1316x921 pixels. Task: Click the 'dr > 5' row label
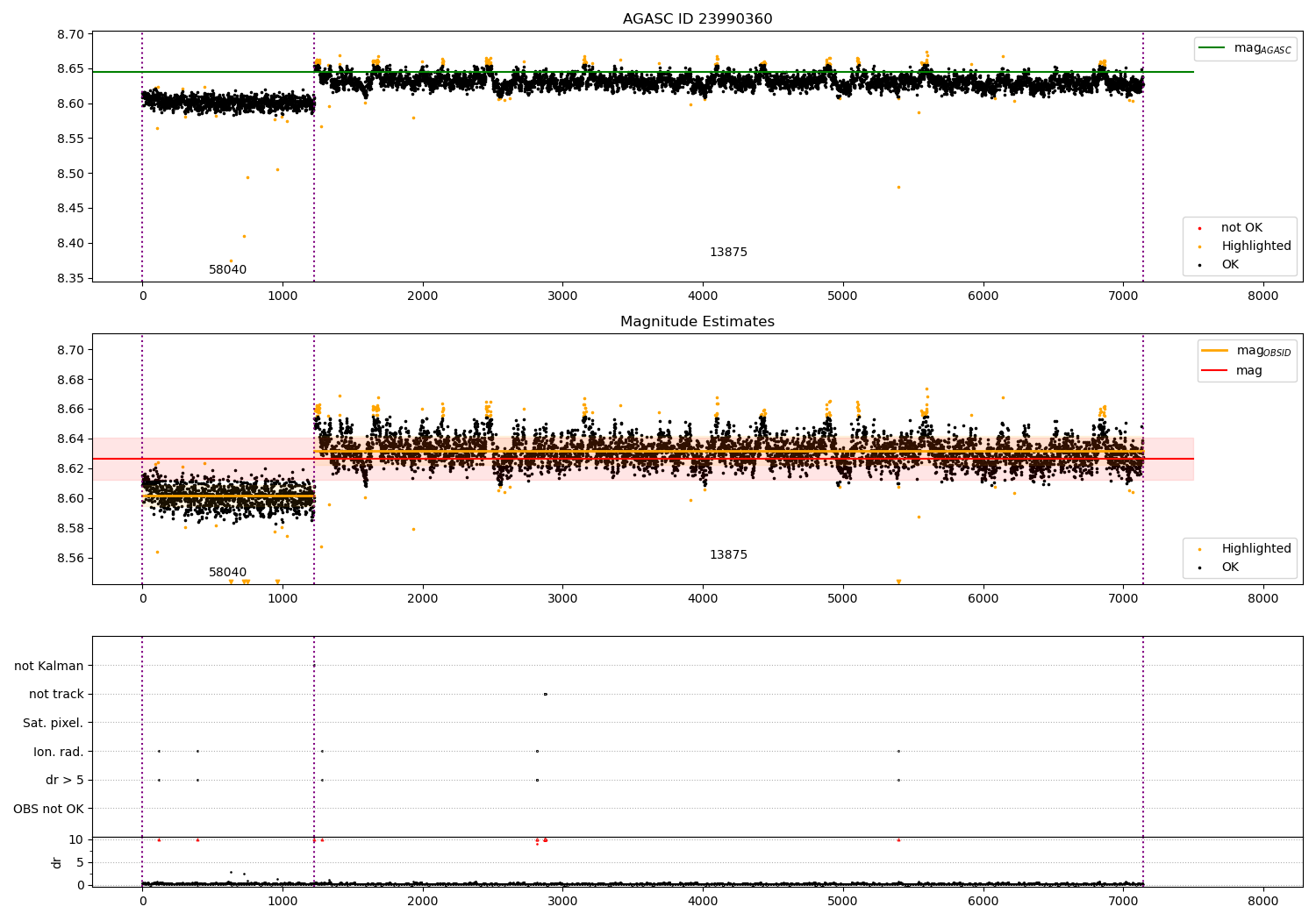point(65,781)
